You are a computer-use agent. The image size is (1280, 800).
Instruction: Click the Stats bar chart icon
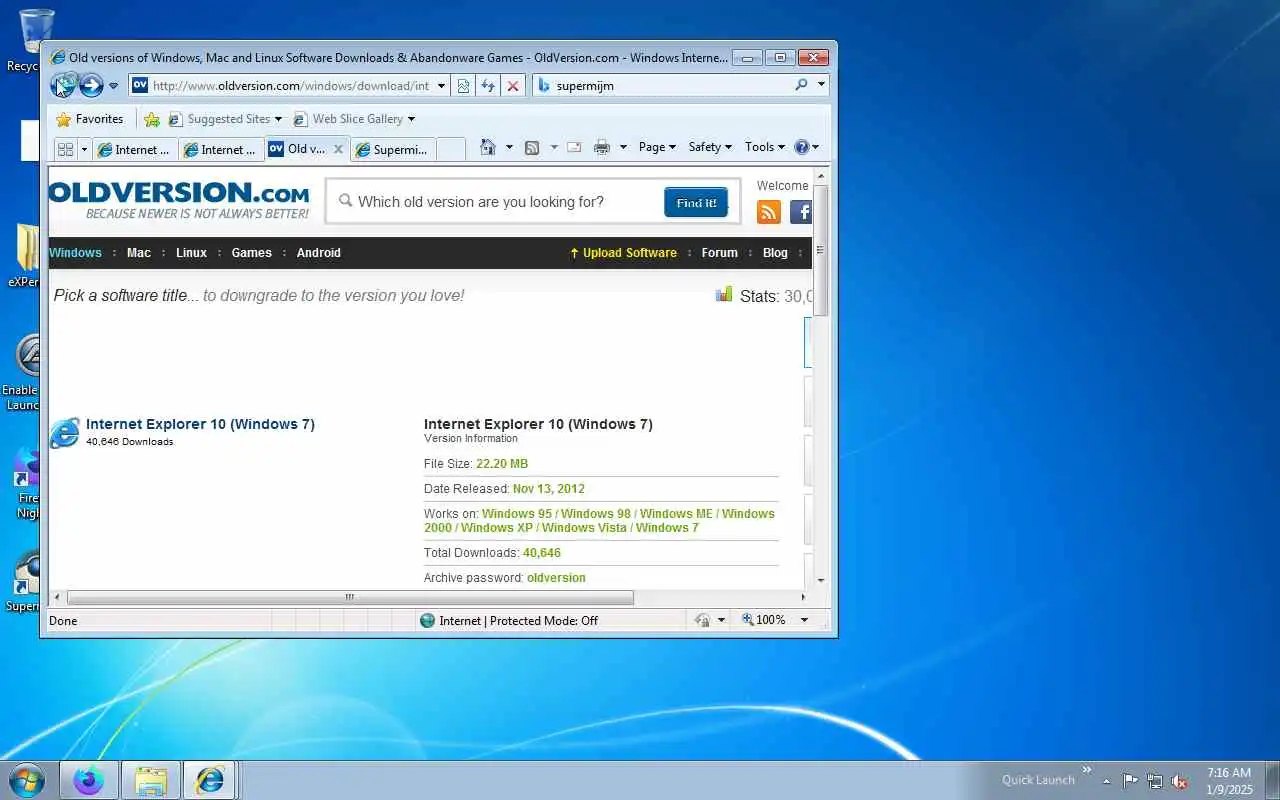(x=724, y=294)
